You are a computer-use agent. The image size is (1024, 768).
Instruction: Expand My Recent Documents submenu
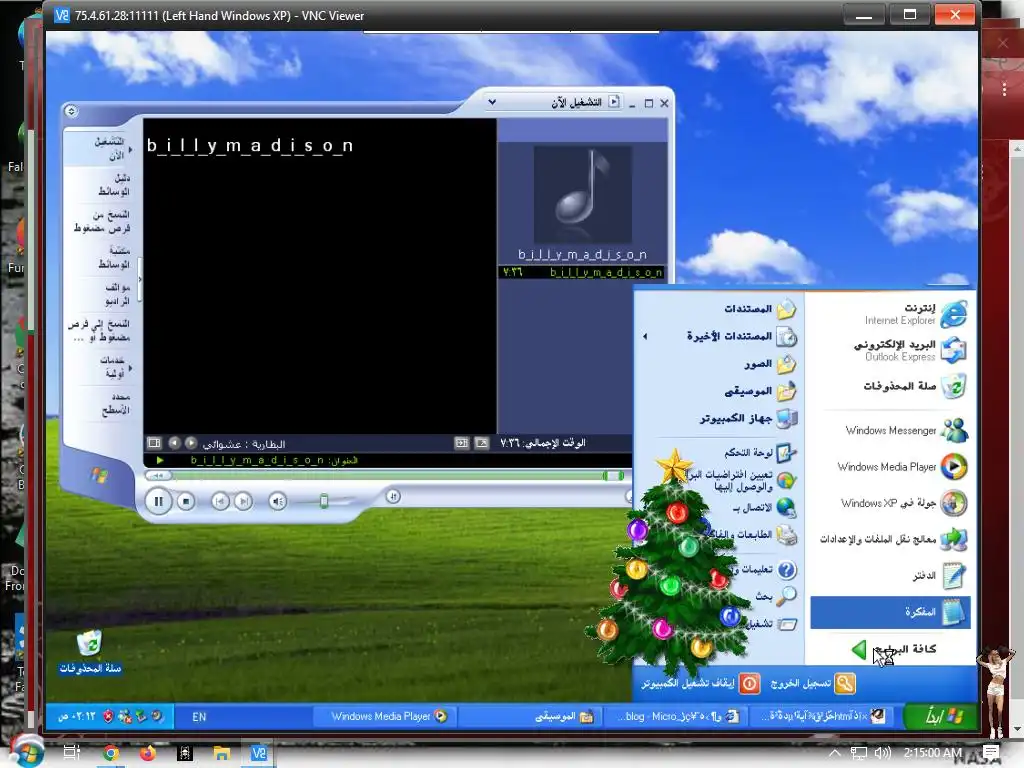(722, 336)
